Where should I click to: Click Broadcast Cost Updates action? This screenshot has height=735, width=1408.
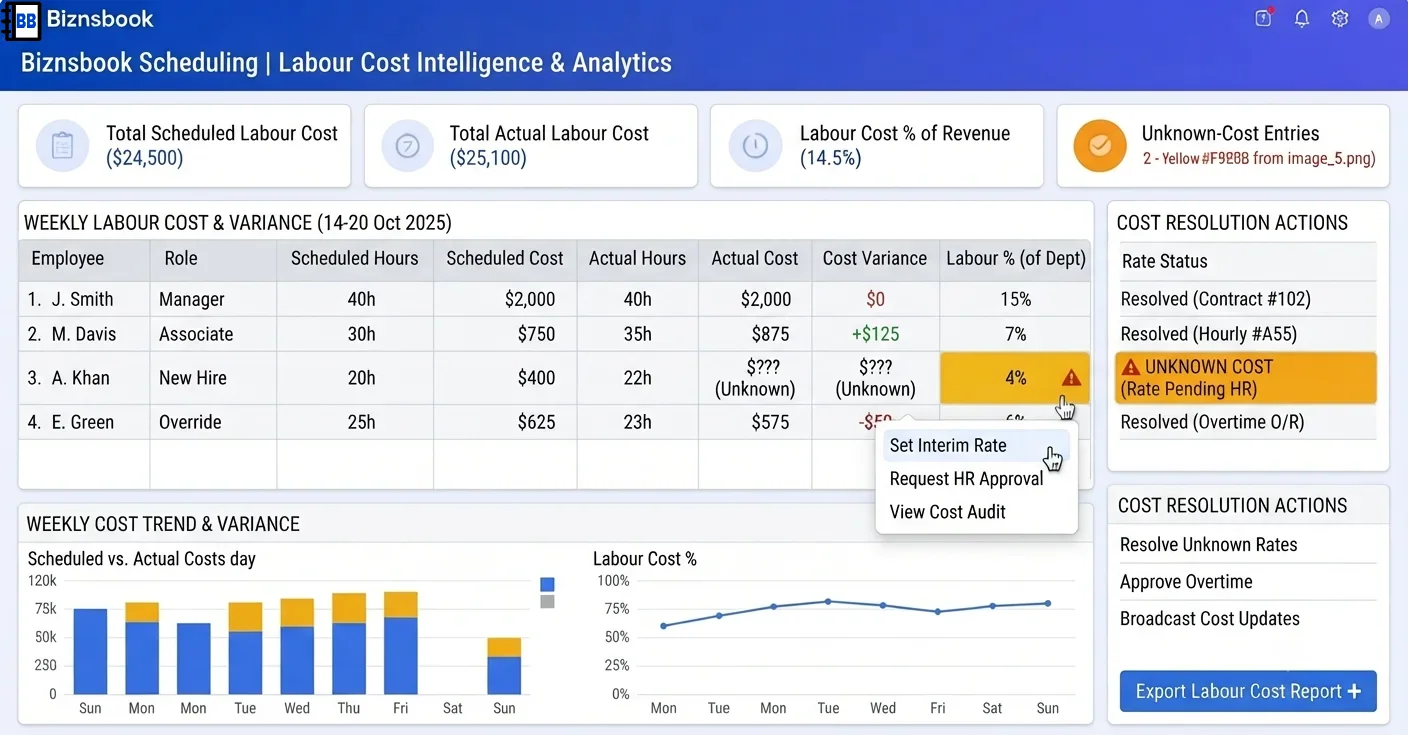(1209, 619)
